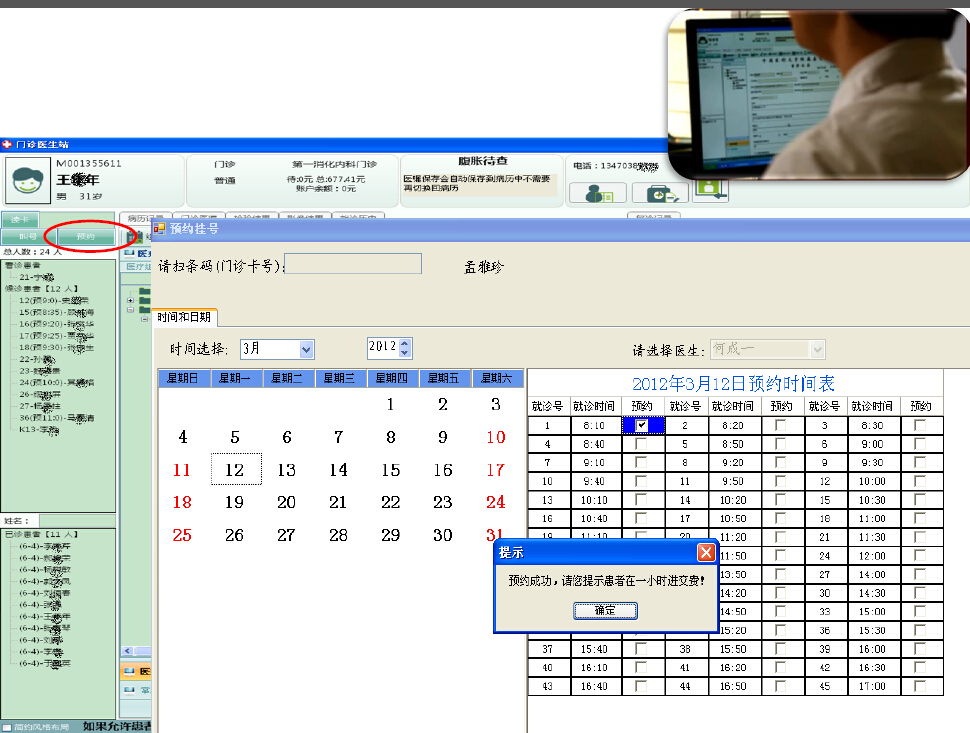Tick the 8:30 appointment slot checkbox
Viewport: 970px width, 733px height.
(x=919, y=425)
